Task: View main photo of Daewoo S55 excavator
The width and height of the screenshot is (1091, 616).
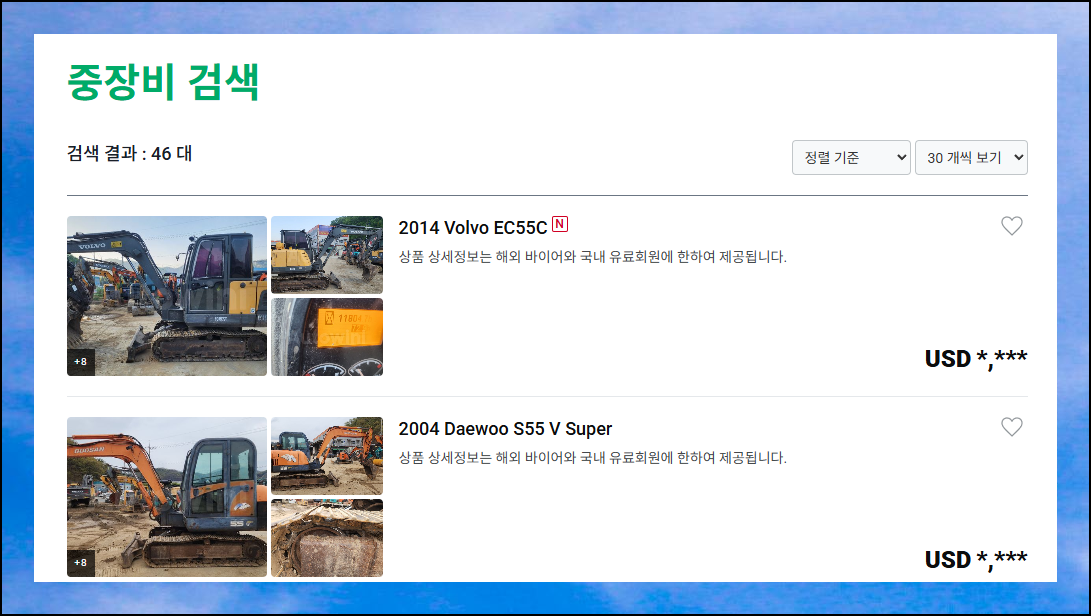Action: pyautogui.click(x=167, y=497)
